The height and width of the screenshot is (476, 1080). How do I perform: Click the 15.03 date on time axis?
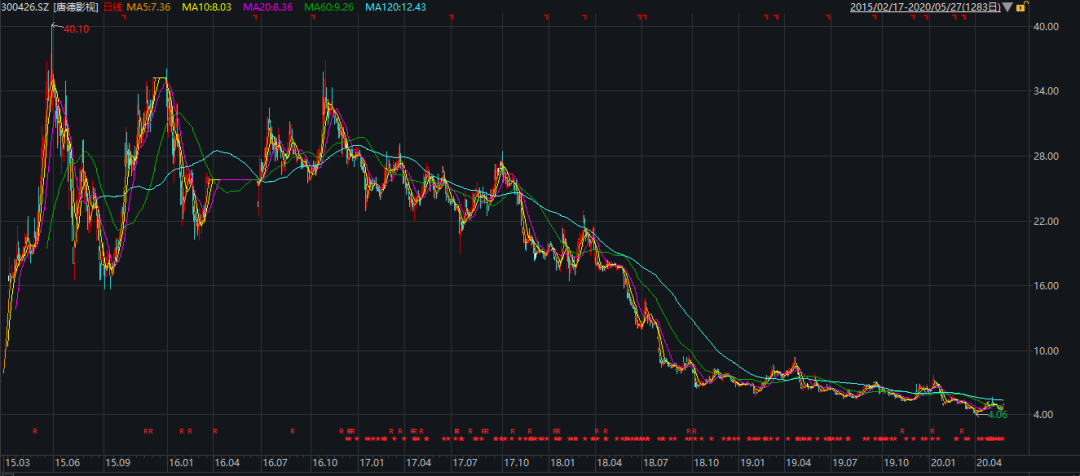click(x=17, y=464)
